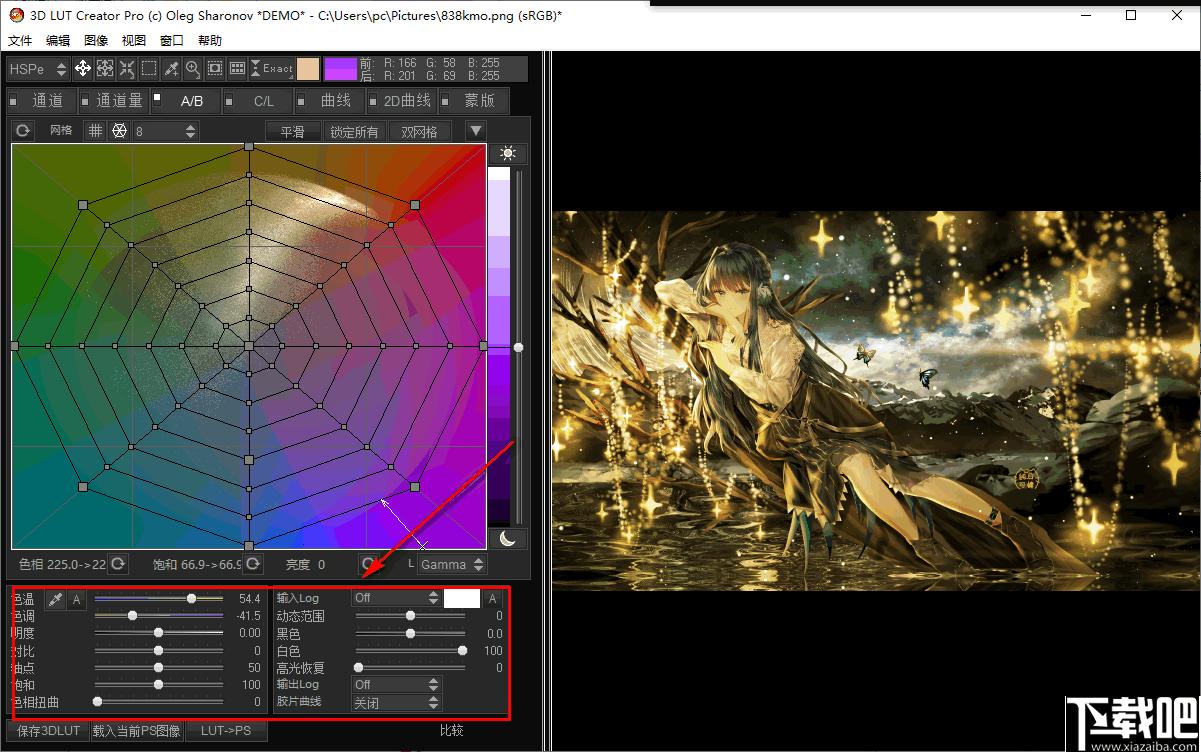1201x752 pixels.
Task: Click the anime girl preview image
Action: (x=876, y=400)
